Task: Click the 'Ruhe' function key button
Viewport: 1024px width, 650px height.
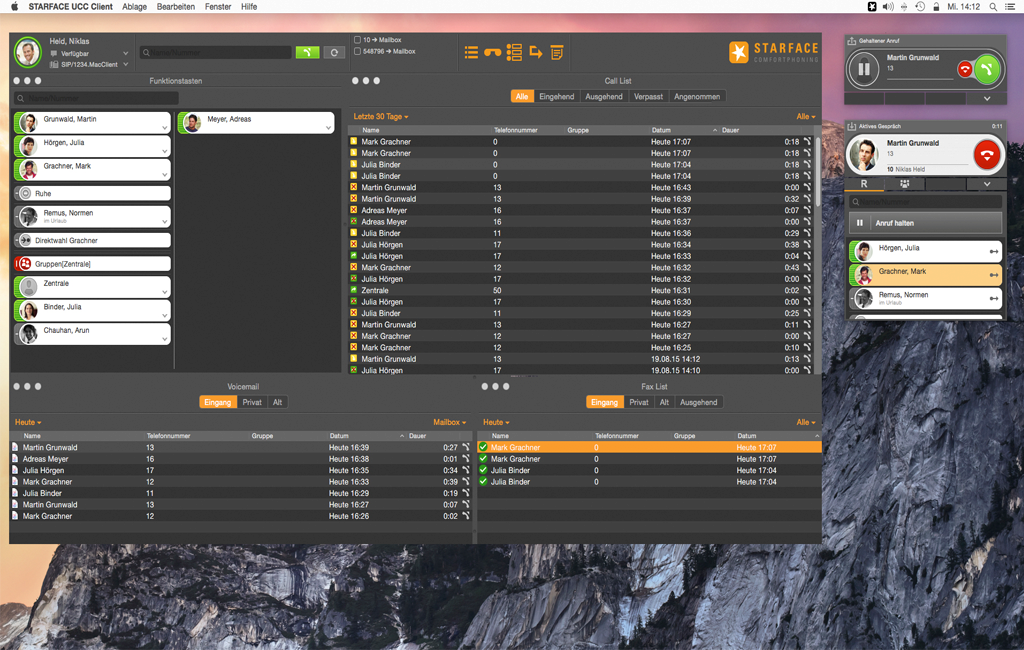Action: pos(92,193)
